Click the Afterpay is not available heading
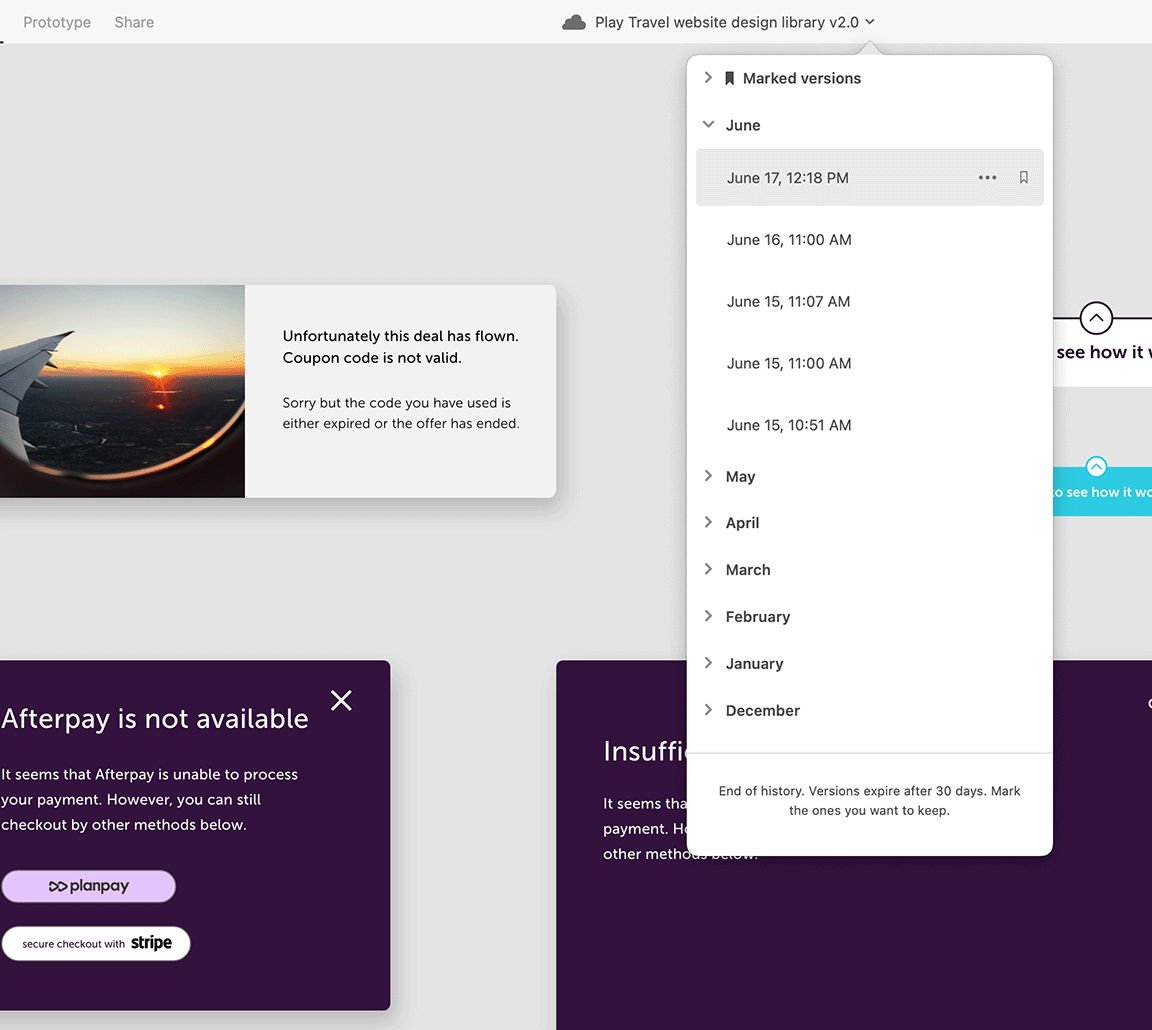 click(155, 719)
